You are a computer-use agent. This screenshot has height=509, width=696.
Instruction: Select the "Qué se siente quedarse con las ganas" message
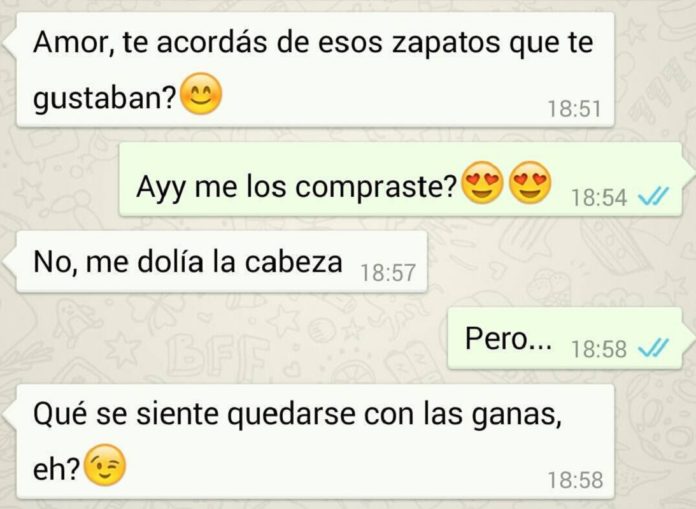315,442
